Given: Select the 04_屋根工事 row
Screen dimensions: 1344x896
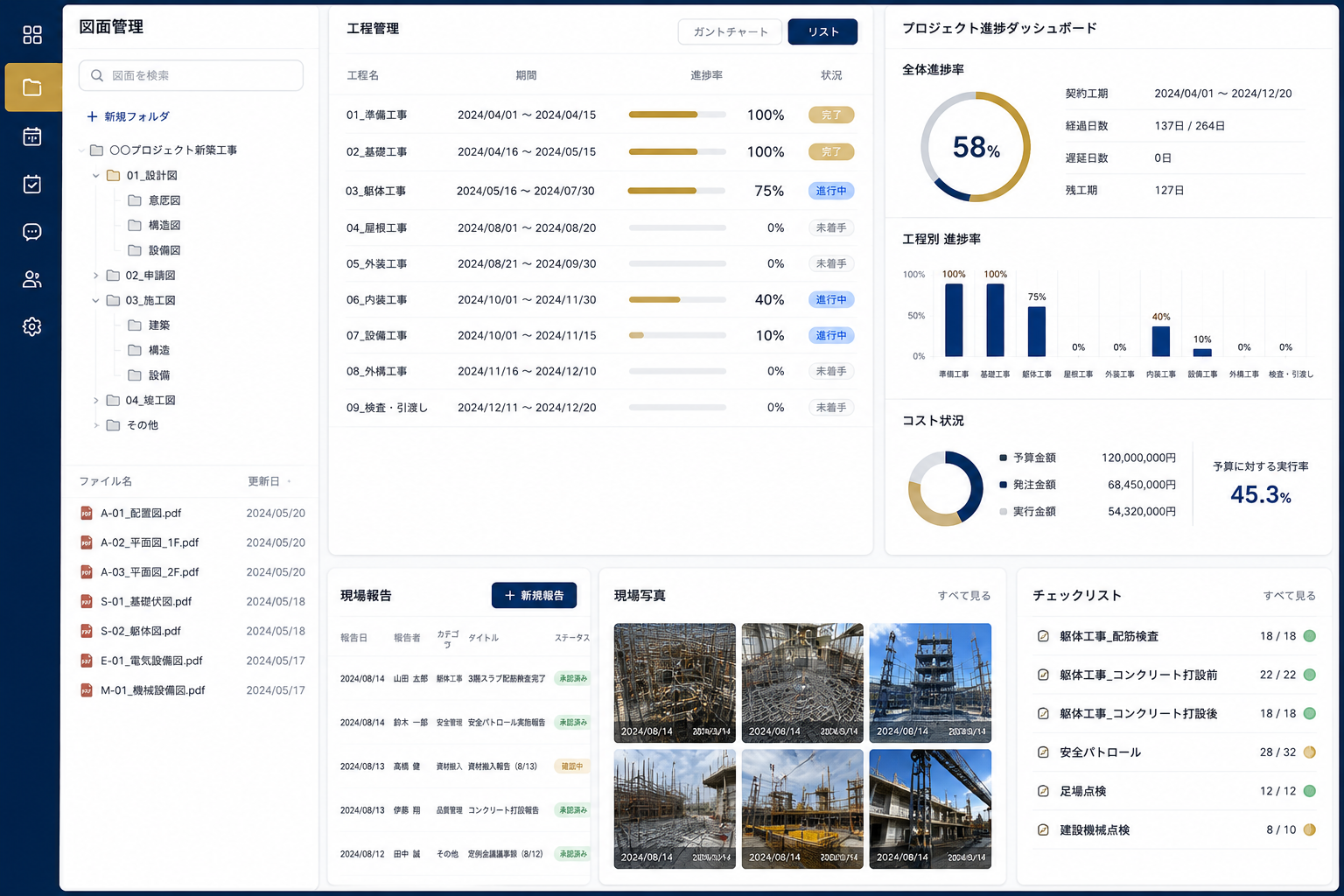Looking at the screenshot, I should [x=600, y=228].
